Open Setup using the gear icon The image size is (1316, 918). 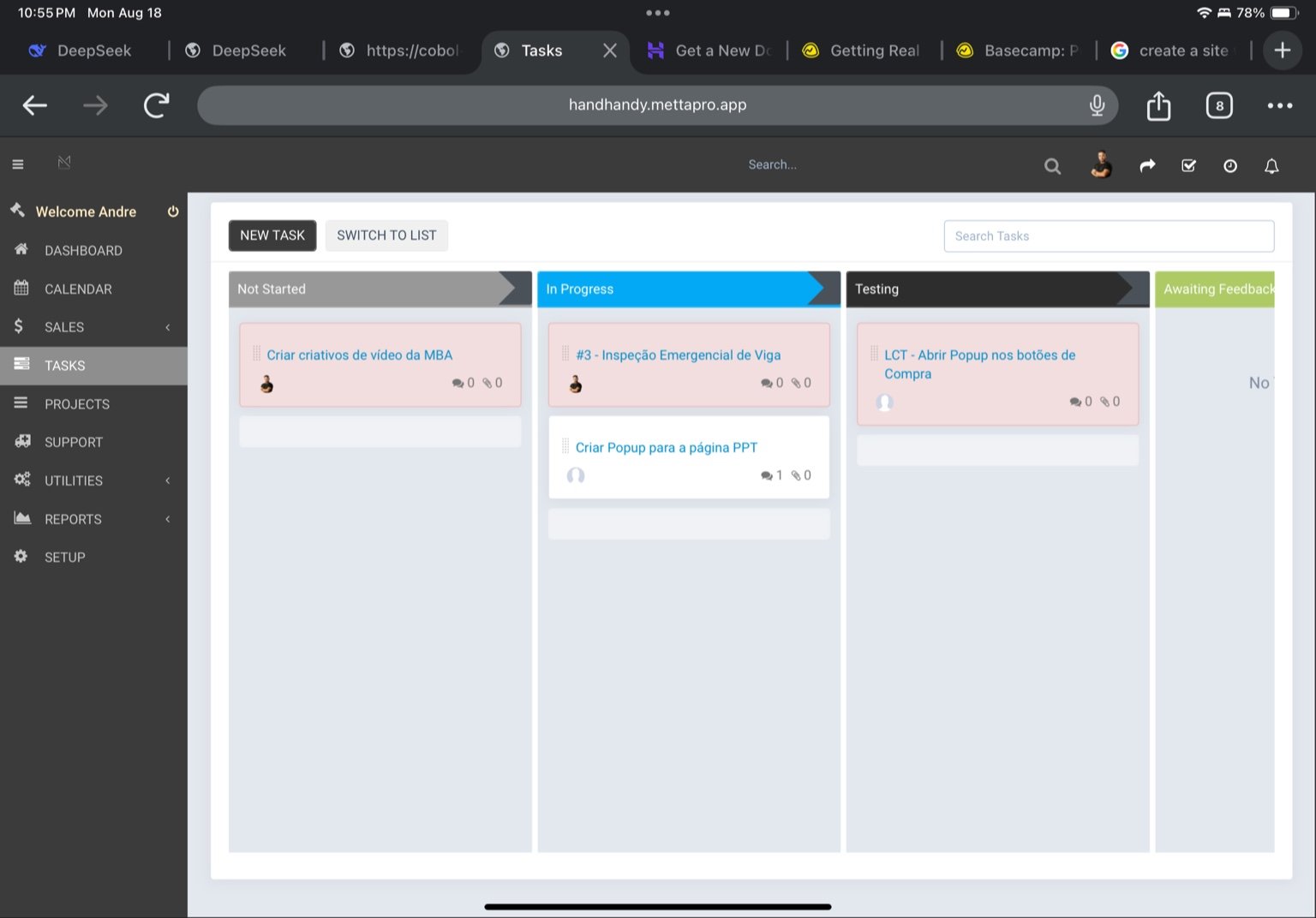tap(21, 557)
